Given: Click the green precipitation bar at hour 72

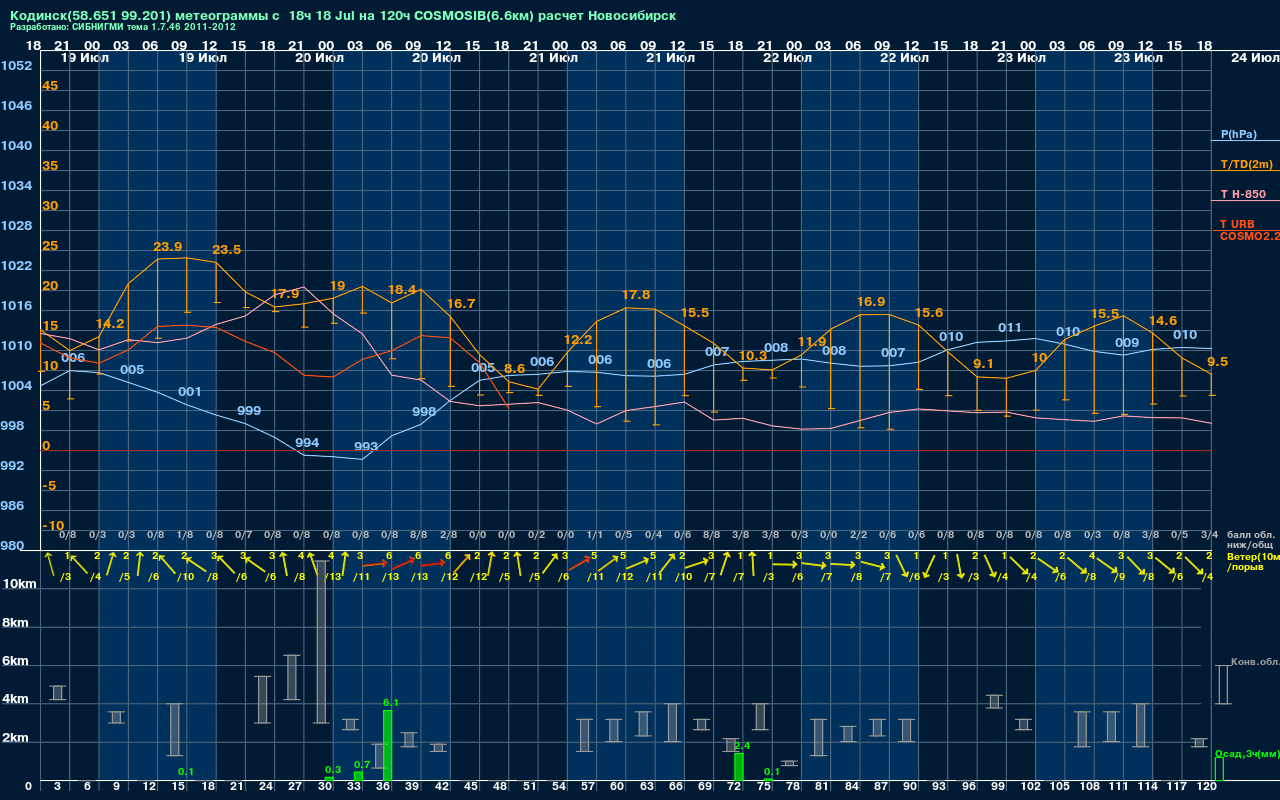Looking at the screenshot, I should click(x=739, y=767).
